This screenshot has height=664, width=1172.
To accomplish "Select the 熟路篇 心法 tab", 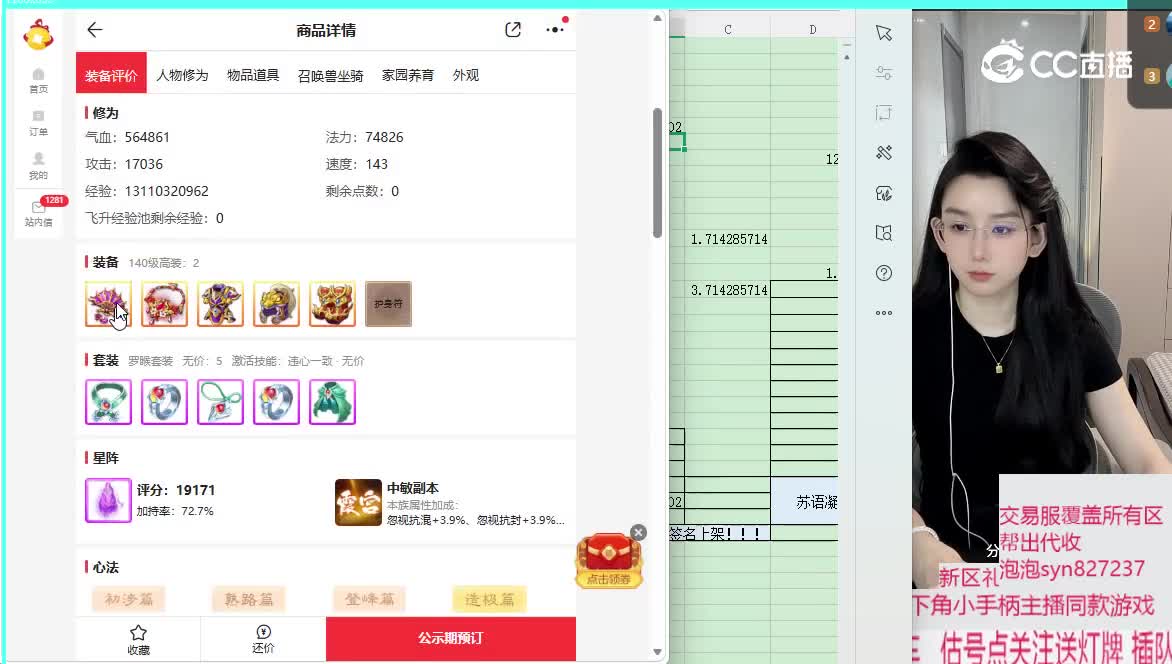I will click(x=249, y=599).
